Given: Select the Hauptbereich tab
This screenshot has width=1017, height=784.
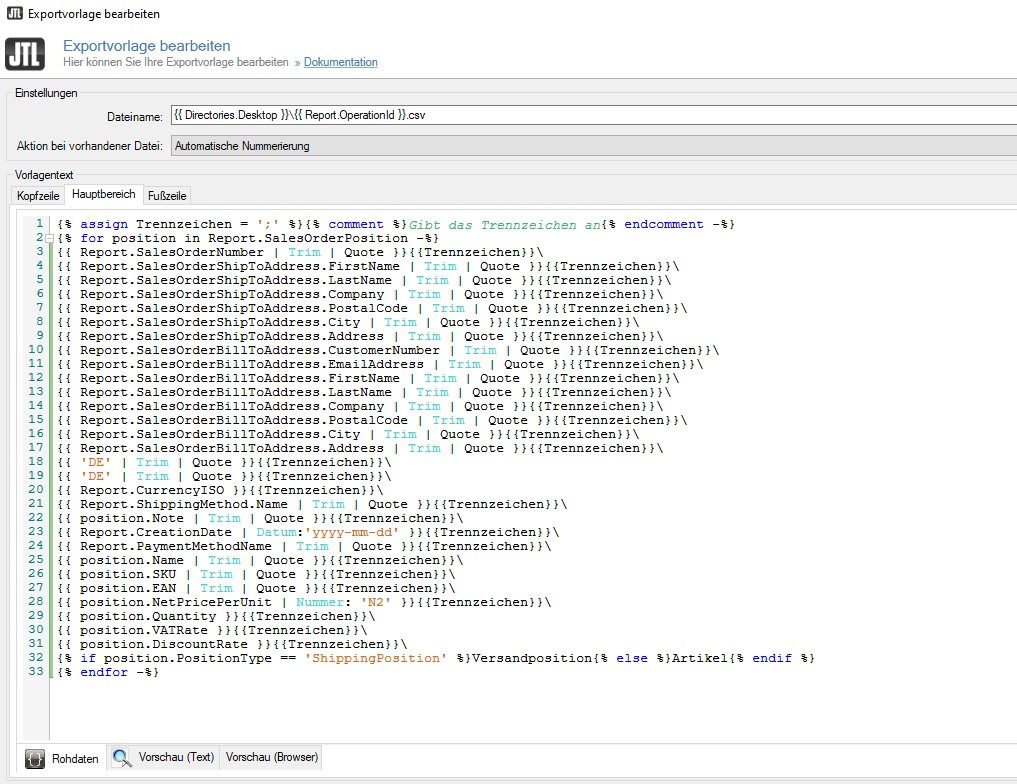Looking at the screenshot, I should pos(103,195).
